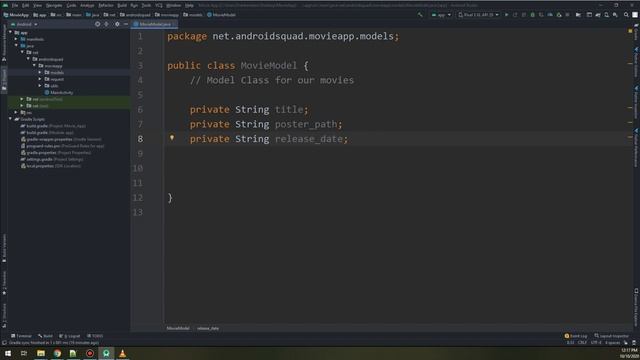Screen dimensions: 640x360
Task: Run the app with the green play button
Action: (x=507, y=15)
